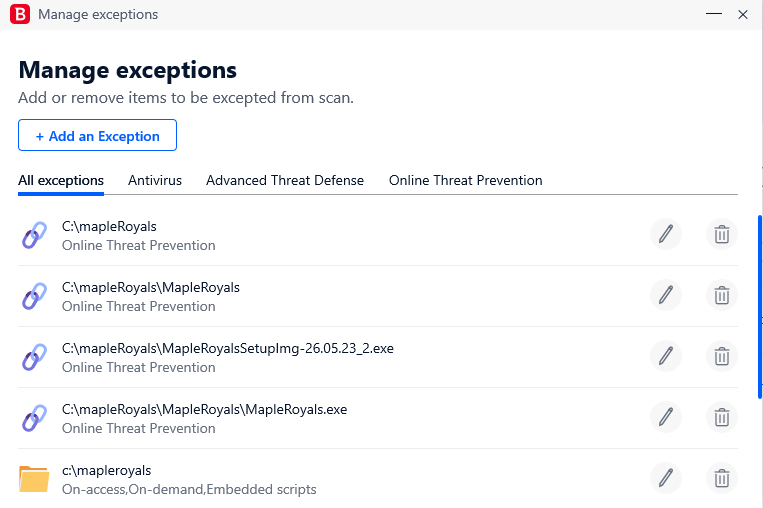Click the folder icon beside c:\mapleroyals

coord(34,479)
